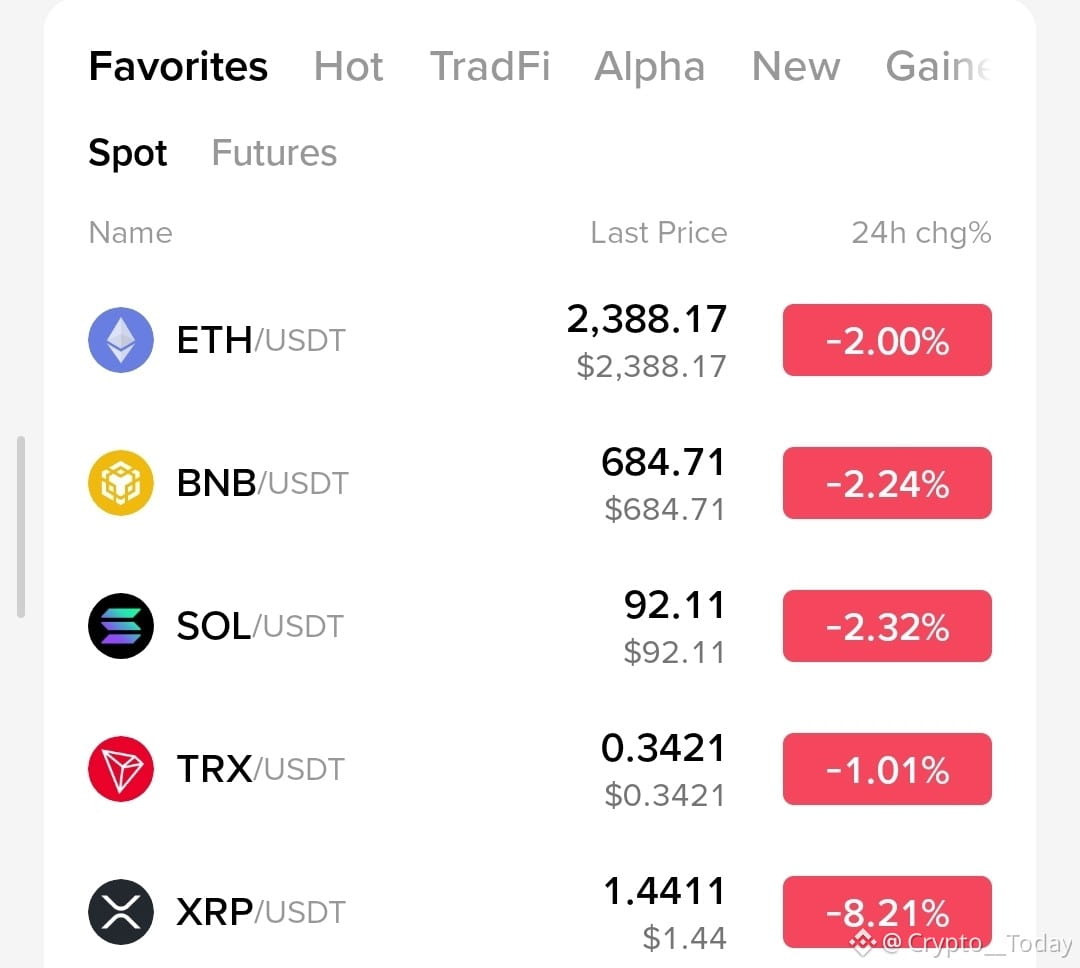Select the Alpha tab

[650, 67]
